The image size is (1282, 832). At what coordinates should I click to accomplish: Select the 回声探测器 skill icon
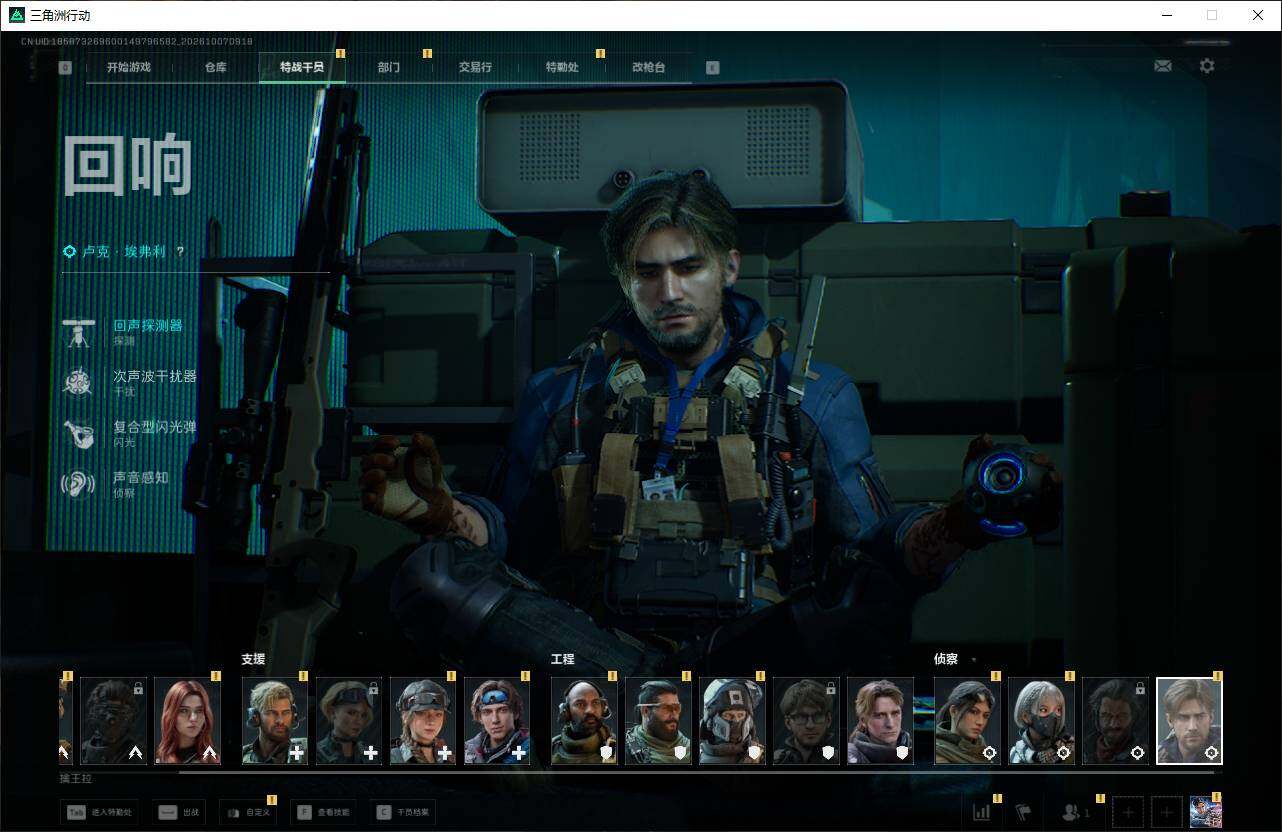click(x=78, y=333)
